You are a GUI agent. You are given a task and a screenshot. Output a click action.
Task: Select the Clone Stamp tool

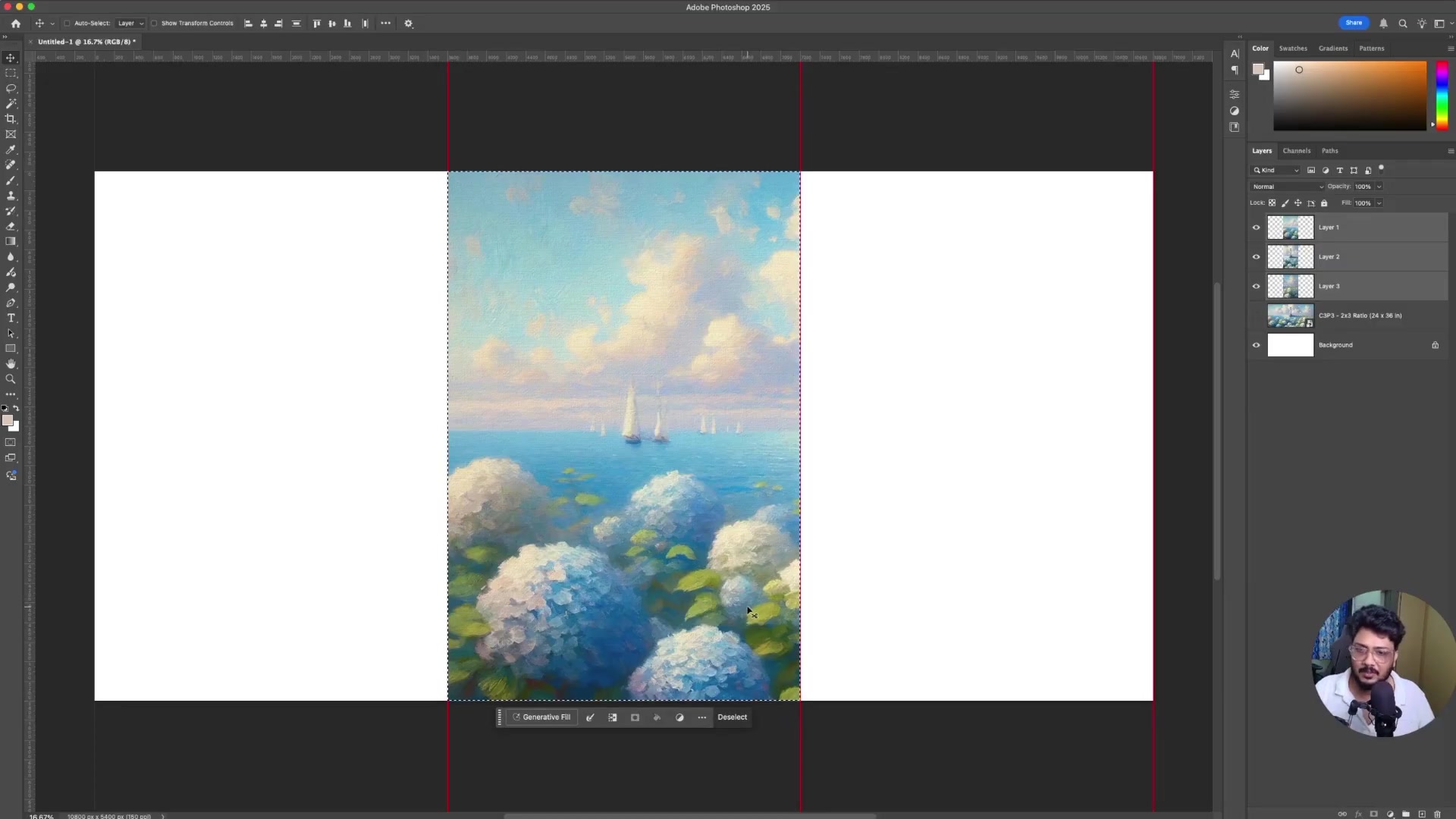[x=11, y=196]
